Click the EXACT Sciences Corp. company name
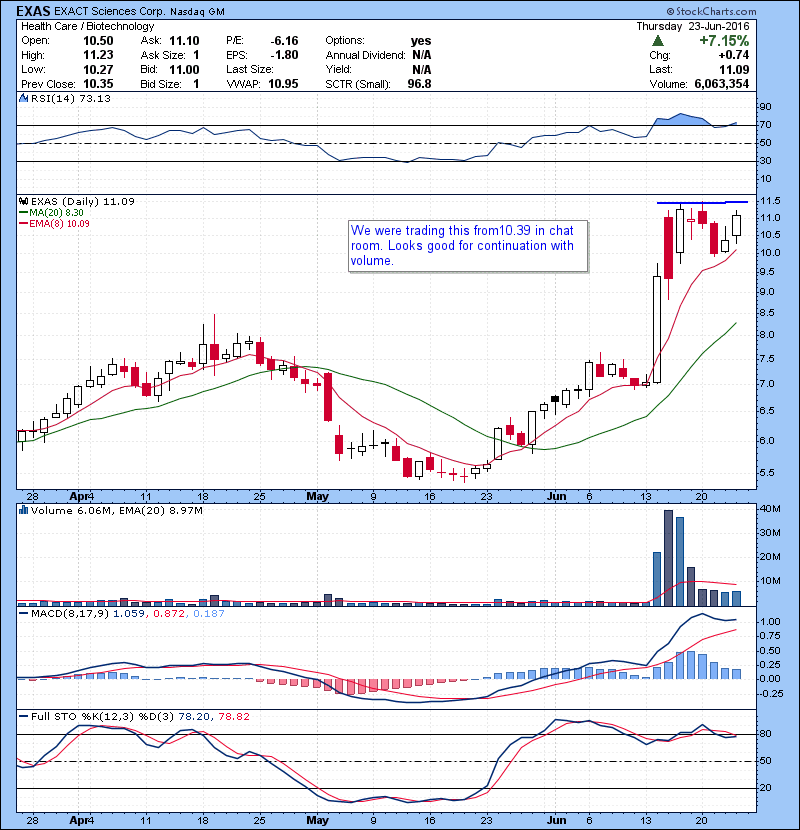The image size is (800, 830). pyautogui.click(x=110, y=12)
